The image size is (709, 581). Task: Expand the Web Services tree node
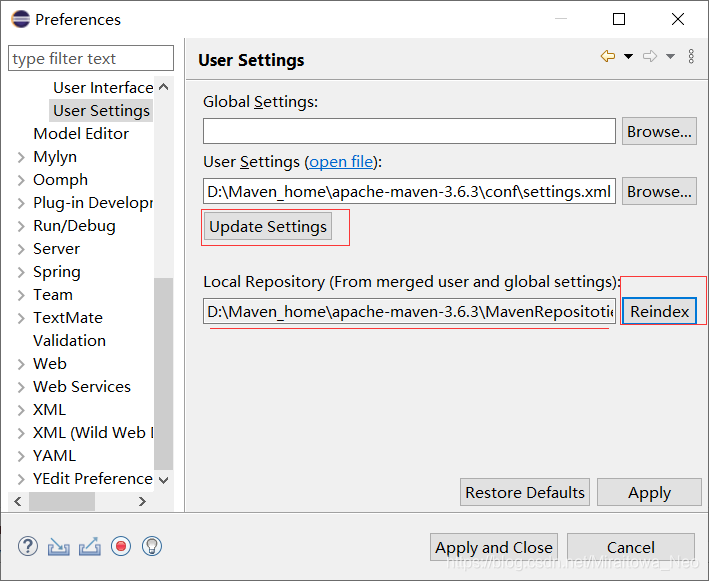21,387
